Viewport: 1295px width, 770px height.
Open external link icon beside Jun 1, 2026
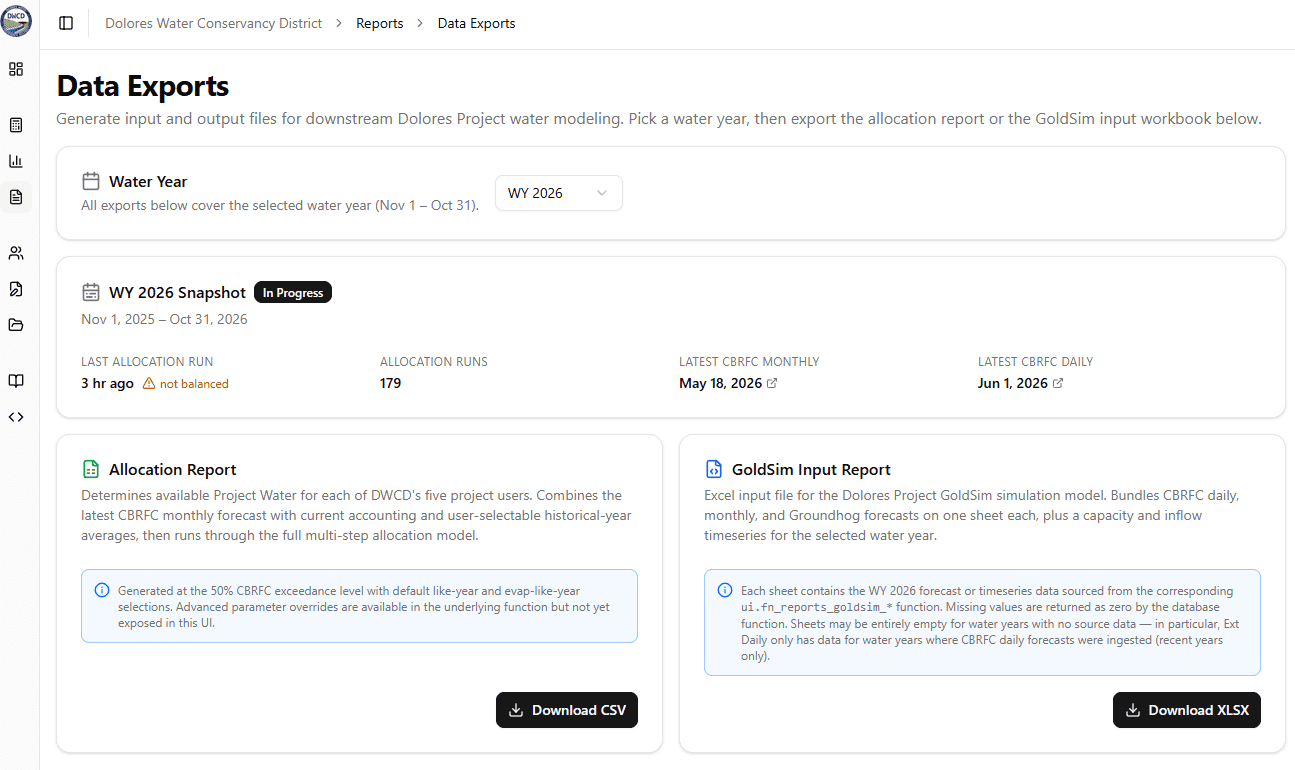1058,383
